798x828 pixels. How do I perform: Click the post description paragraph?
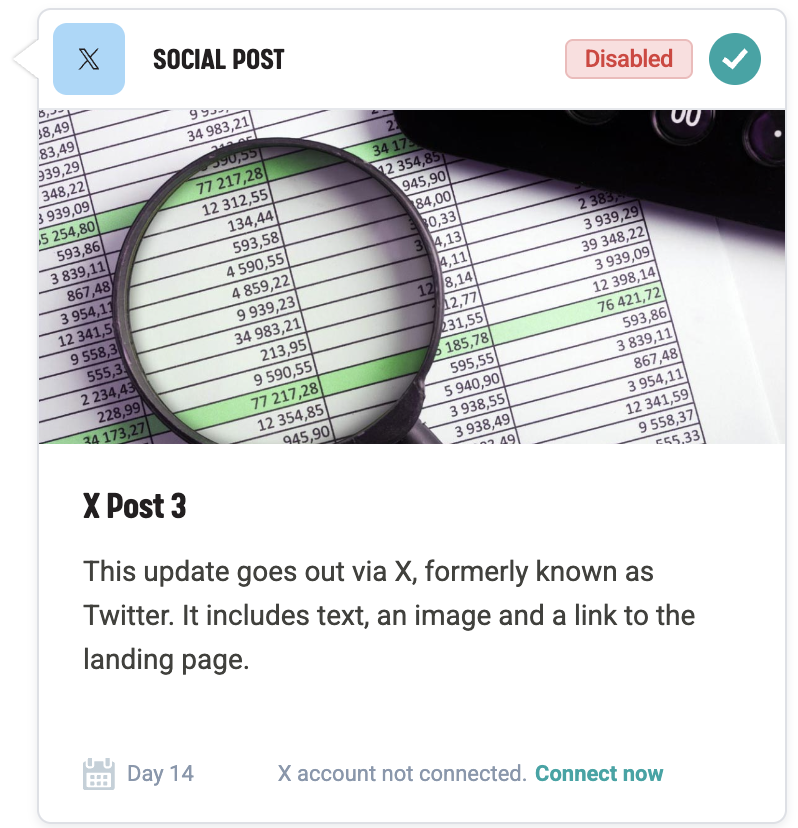390,616
